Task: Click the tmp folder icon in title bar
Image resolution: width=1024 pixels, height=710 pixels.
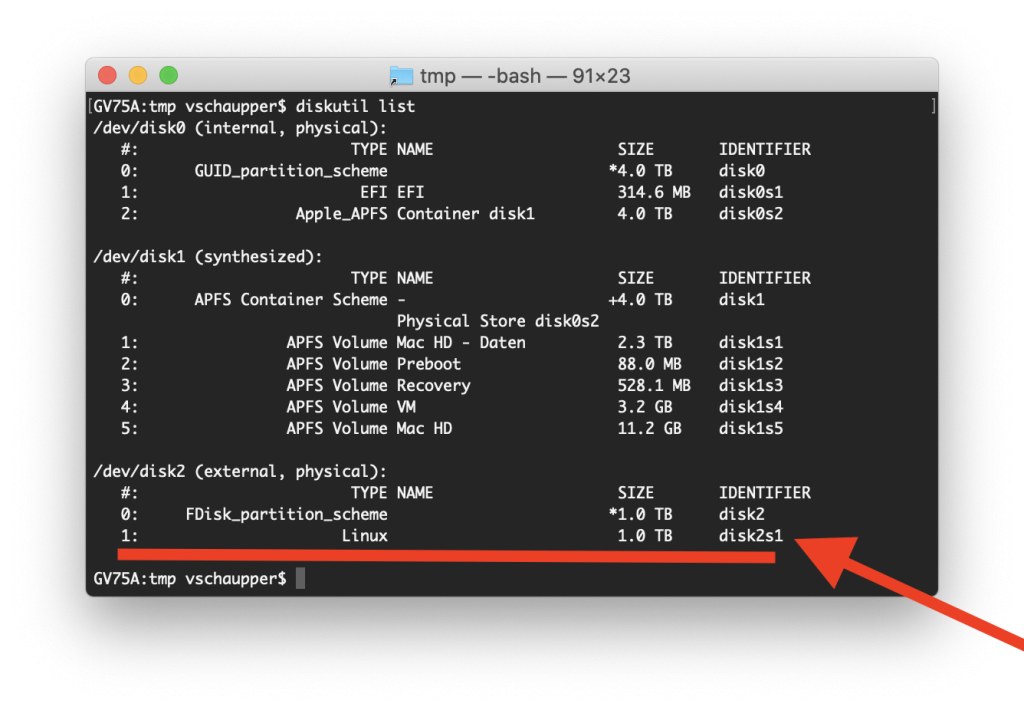Action: click(401, 76)
